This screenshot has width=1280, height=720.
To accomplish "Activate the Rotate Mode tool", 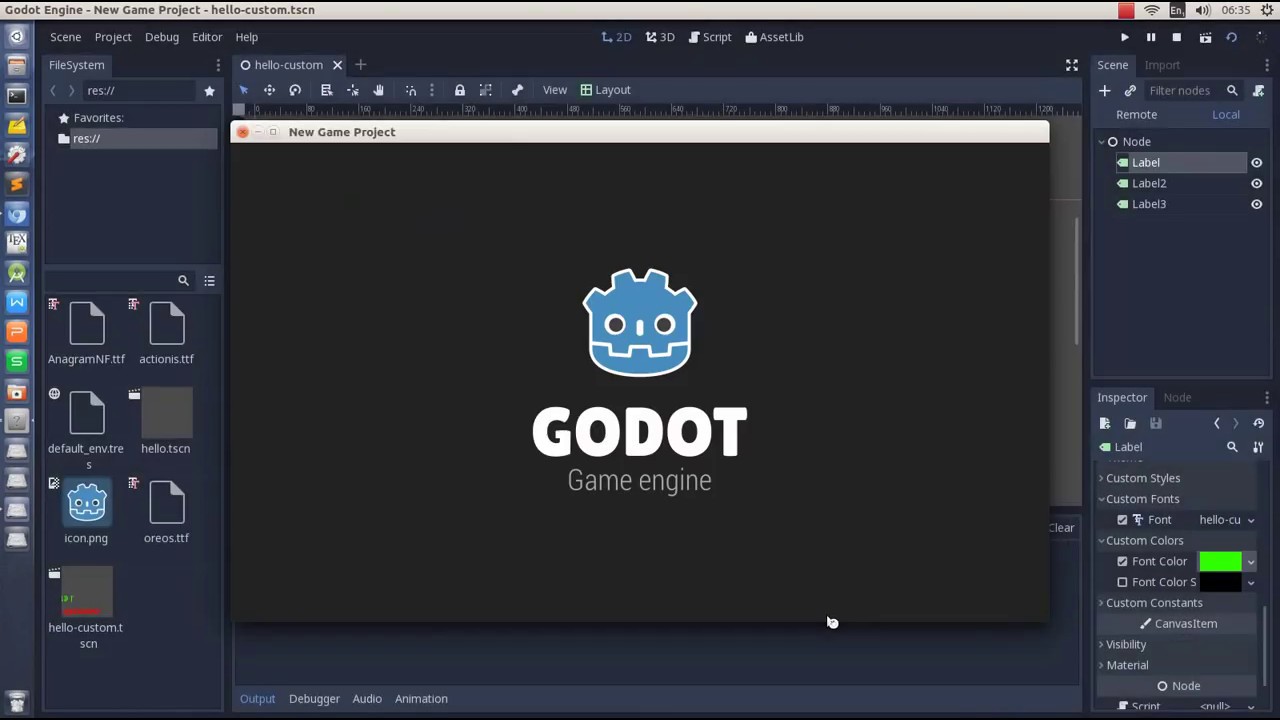I will click(x=295, y=90).
